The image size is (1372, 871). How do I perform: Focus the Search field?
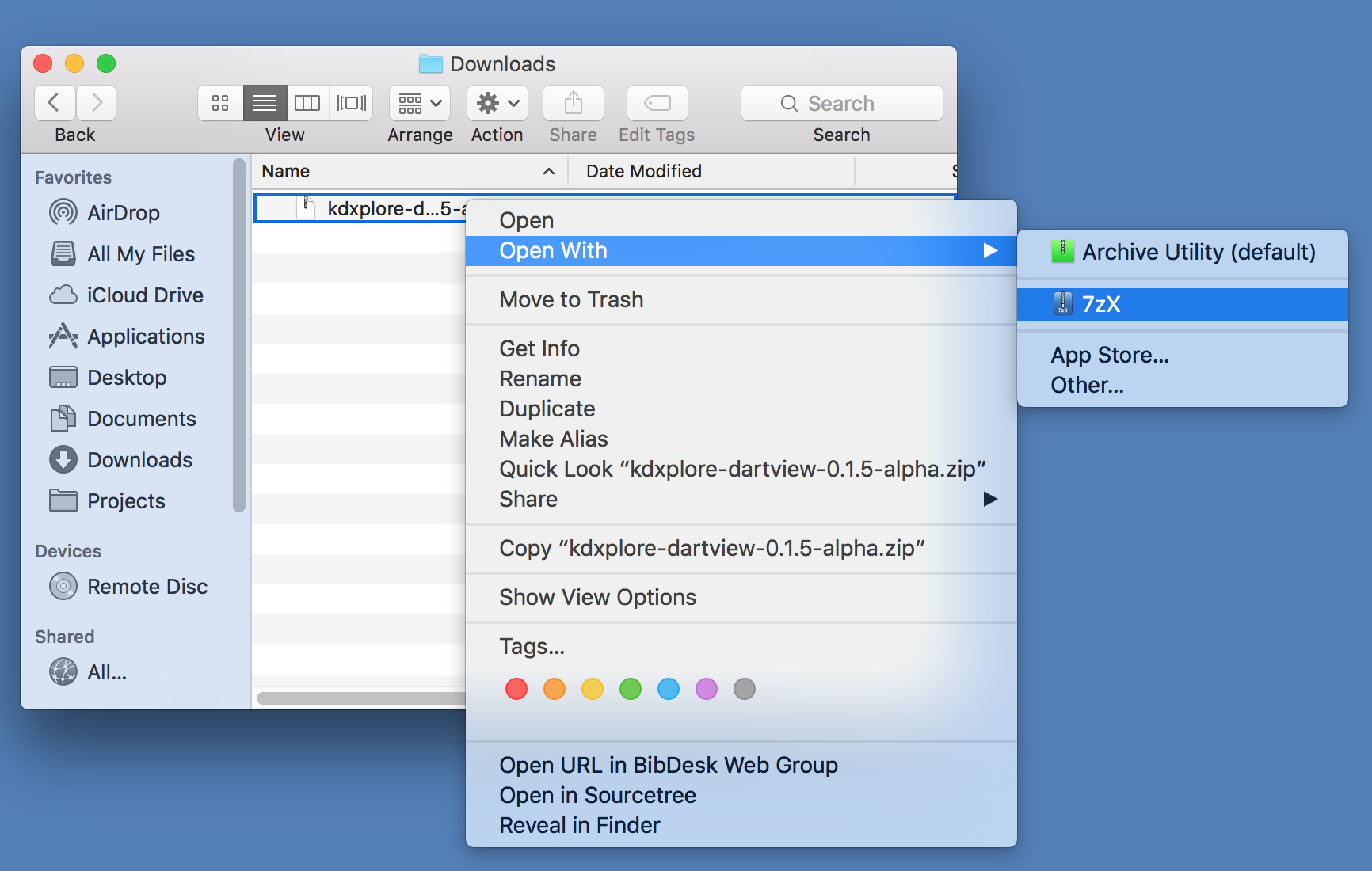point(842,103)
